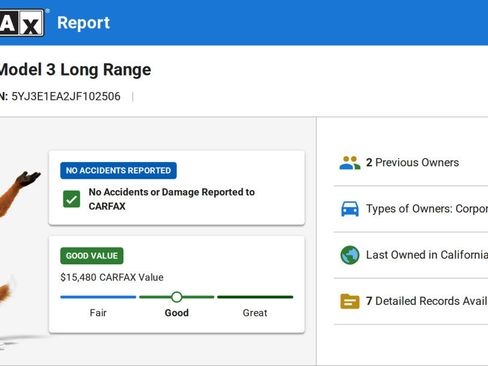Click the VIN number 5YJ3E1EA2JF102506
488x366 pixels.
click(66, 96)
